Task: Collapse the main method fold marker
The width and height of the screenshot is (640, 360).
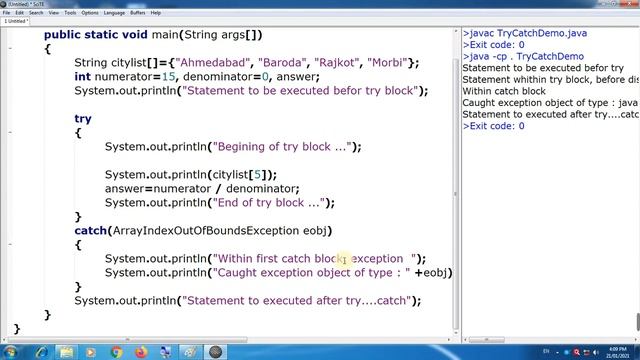Action: click(x=10, y=49)
